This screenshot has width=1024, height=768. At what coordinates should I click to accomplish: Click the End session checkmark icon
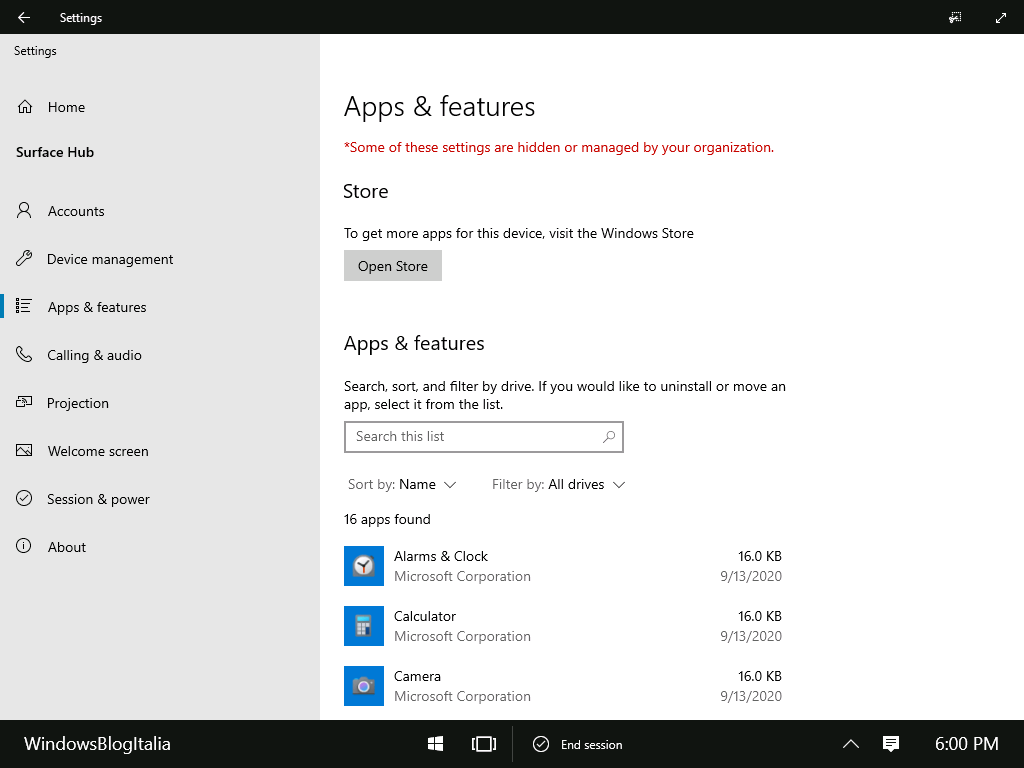[541, 744]
